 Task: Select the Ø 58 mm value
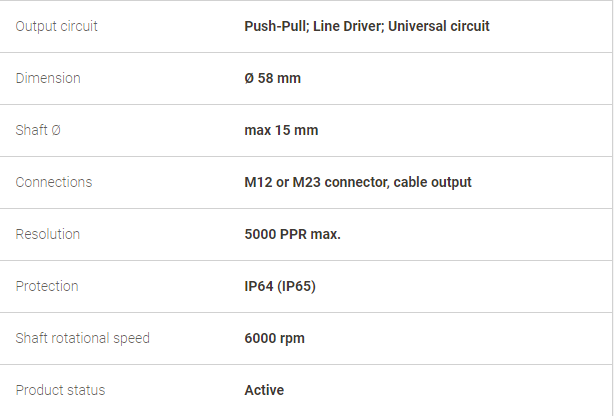[273, 78]
